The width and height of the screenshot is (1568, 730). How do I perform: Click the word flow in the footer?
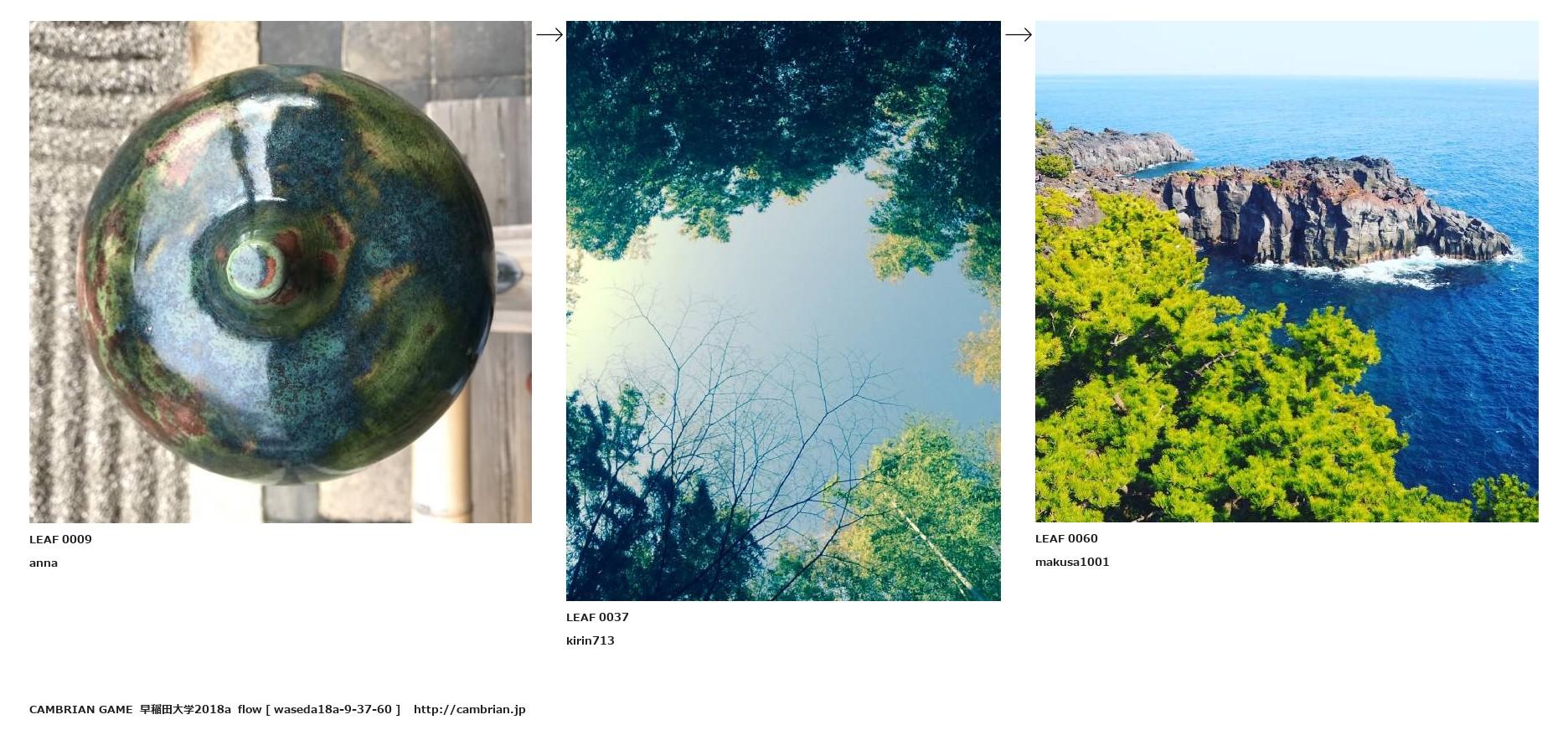click(x=250, y=709)
